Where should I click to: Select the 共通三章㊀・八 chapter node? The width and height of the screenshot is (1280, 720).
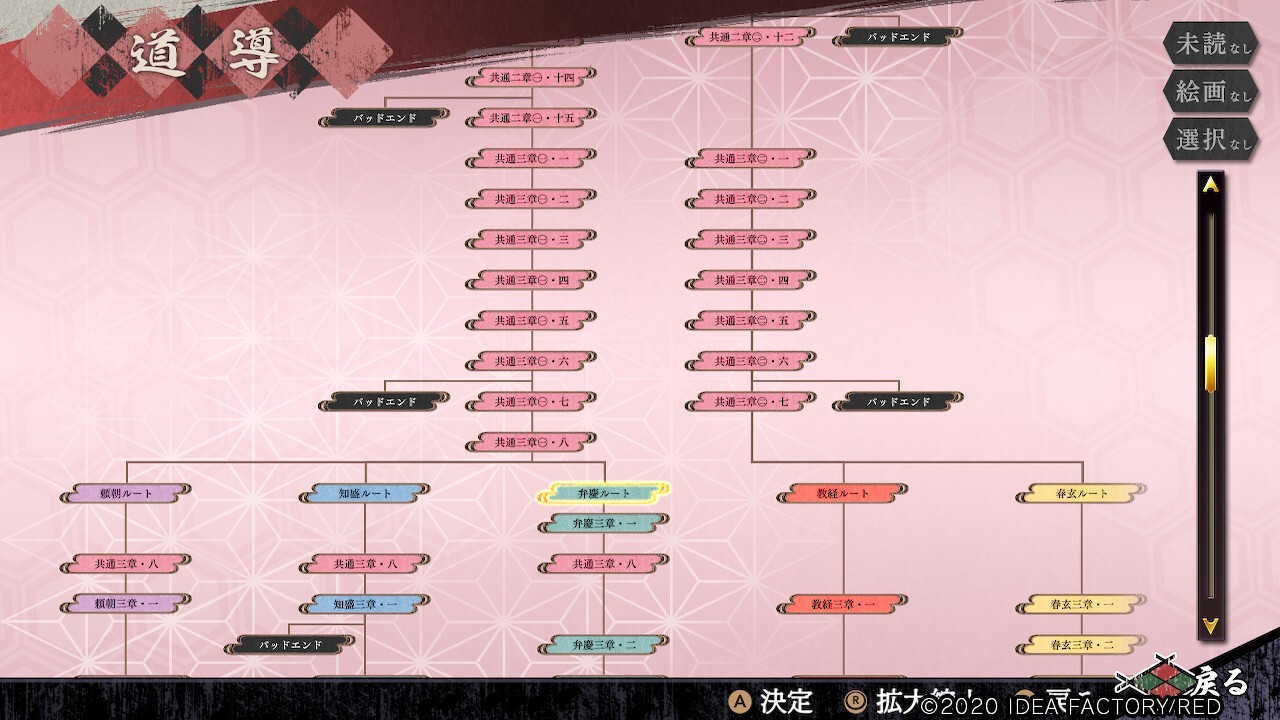tap(531, 441)
